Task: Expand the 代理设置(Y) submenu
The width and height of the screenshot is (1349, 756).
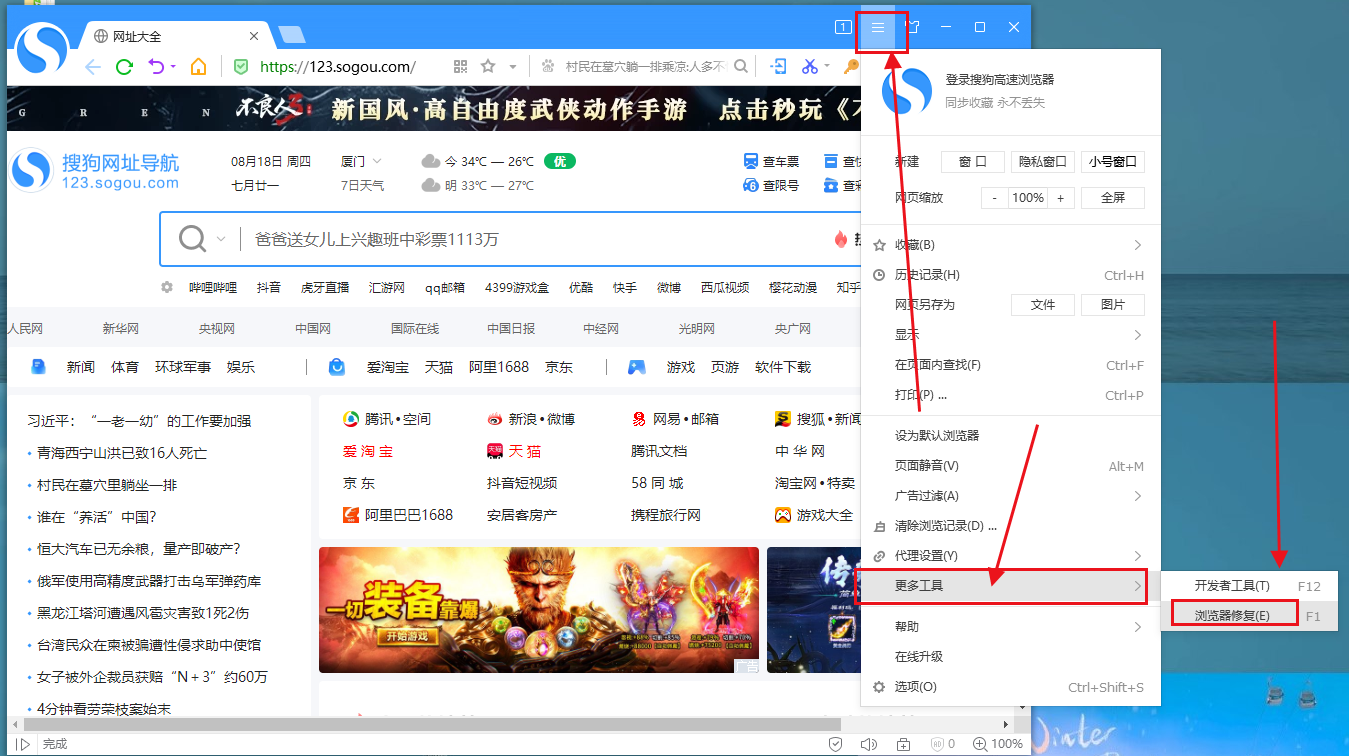Action: (1011, 556)
